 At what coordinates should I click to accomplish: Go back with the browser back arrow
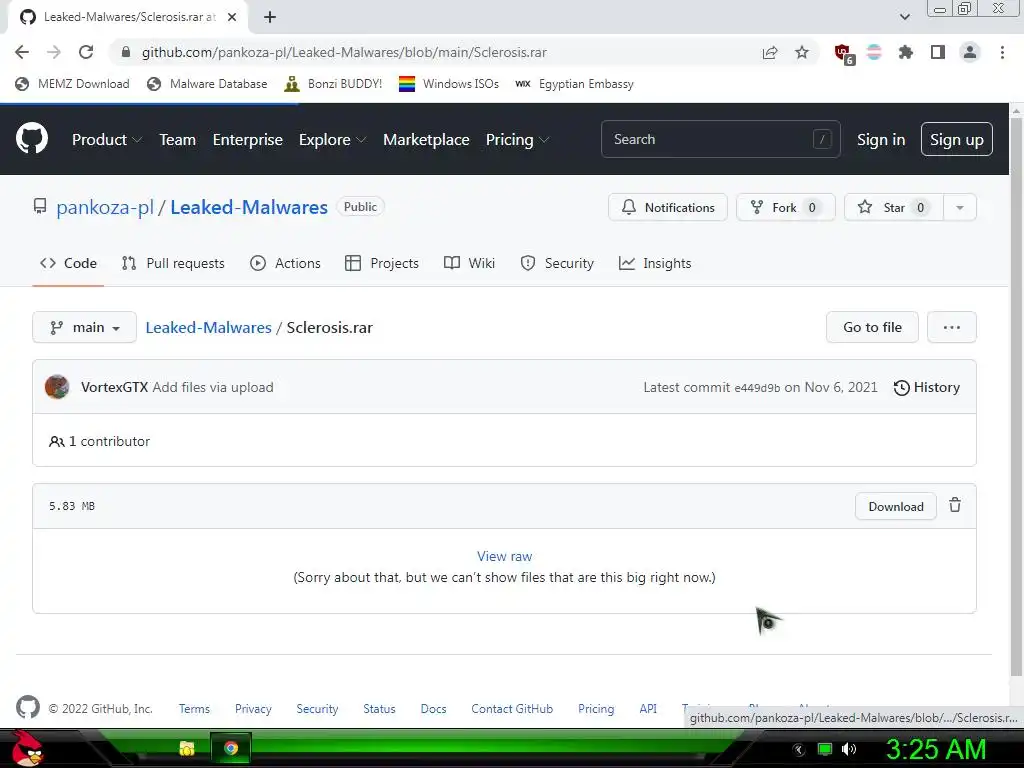22,52
